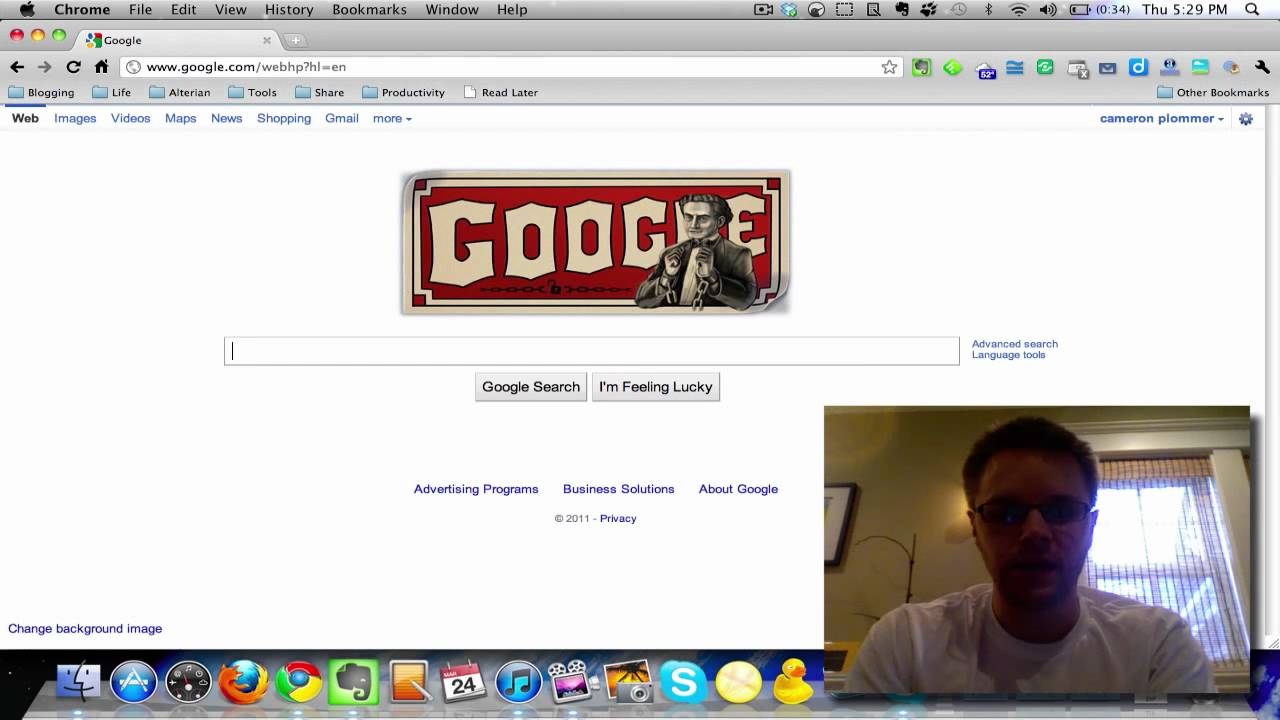The image size is (1280, 720).
Task: Bookmark this page with the star icon
Action: (x=889, y=67)
